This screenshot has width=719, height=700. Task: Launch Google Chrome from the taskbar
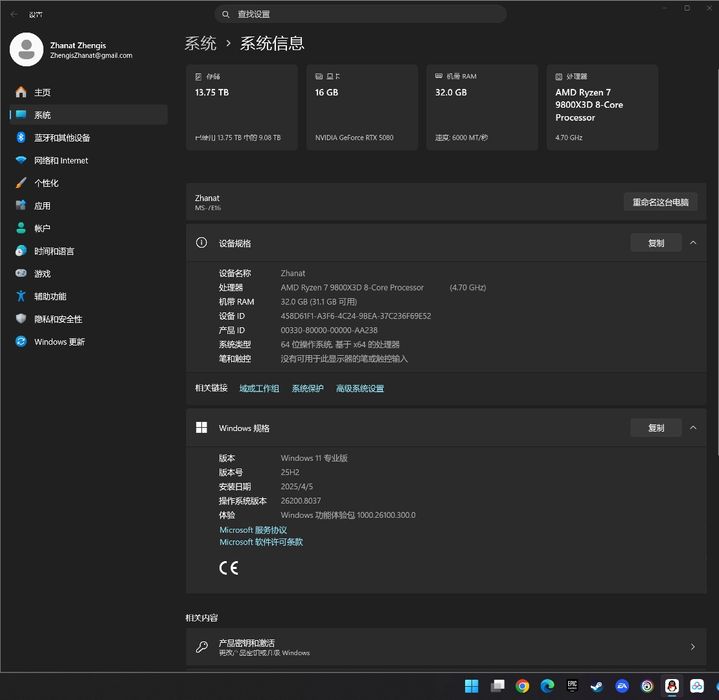click(x=522, y=686)
